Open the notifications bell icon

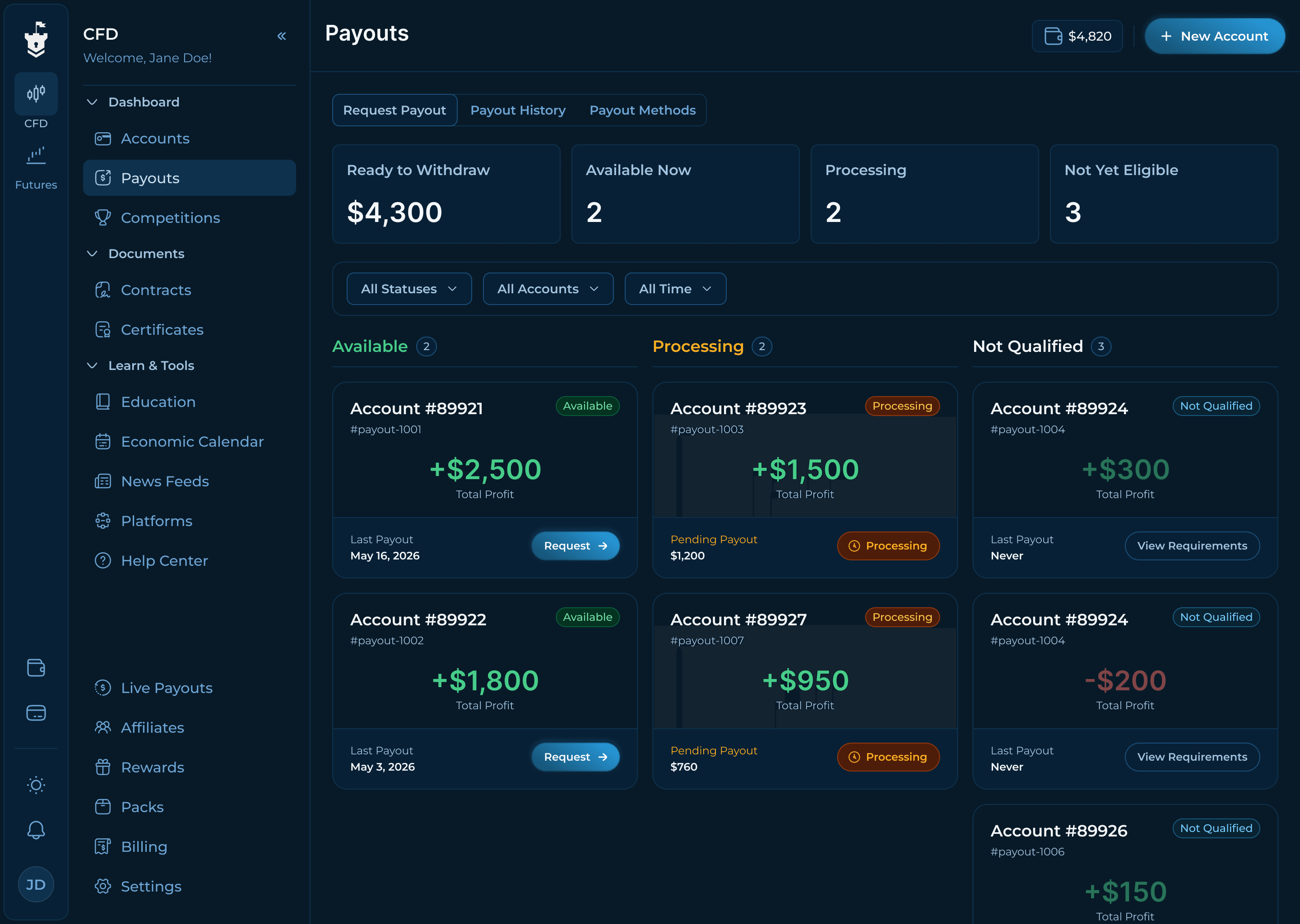[x=36, y=830]
